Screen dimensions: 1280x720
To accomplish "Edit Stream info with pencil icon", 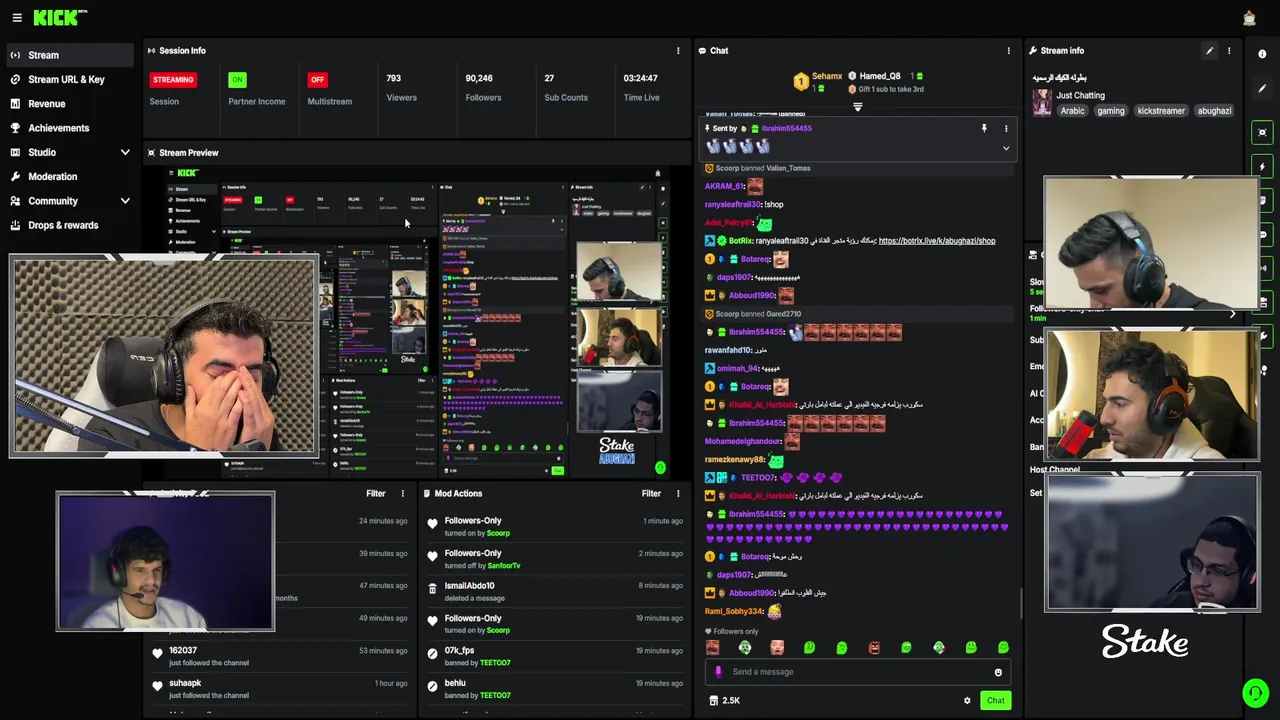I will click(x=1209, y=51).
